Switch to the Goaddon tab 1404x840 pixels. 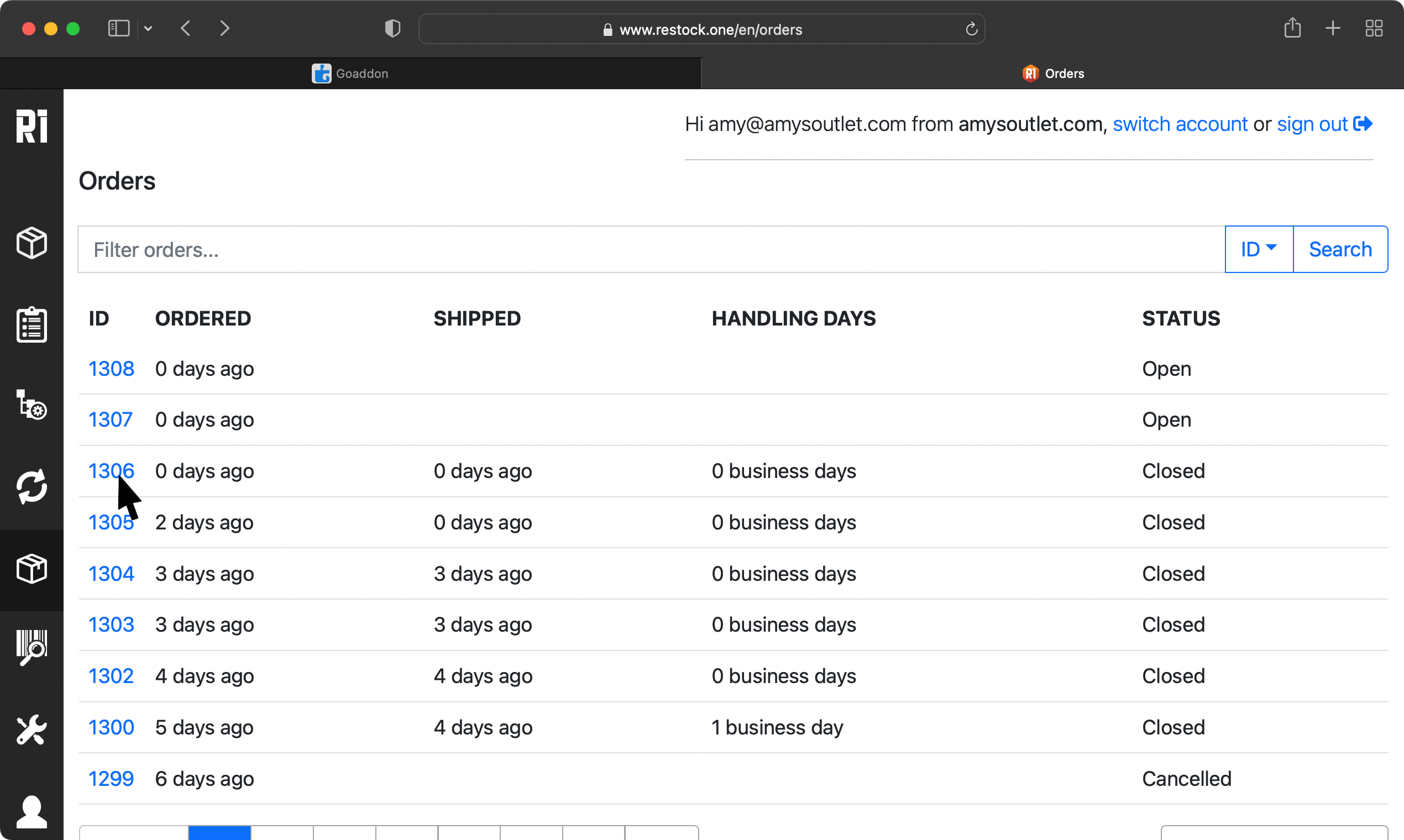(350, 73)
